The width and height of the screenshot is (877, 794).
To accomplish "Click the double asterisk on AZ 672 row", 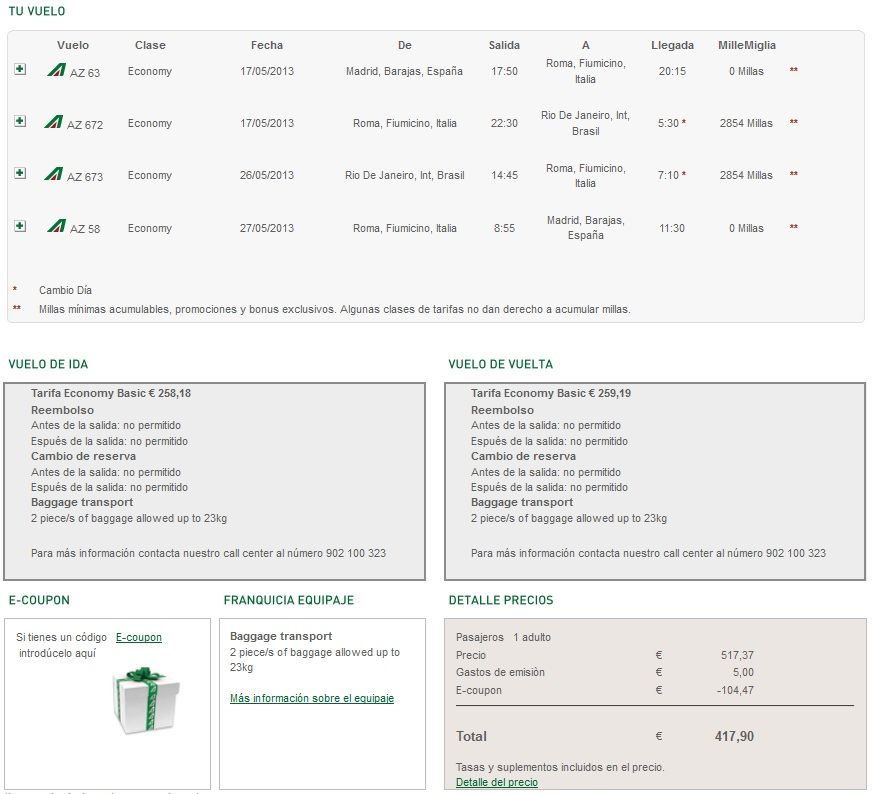I will click(793, 122).
